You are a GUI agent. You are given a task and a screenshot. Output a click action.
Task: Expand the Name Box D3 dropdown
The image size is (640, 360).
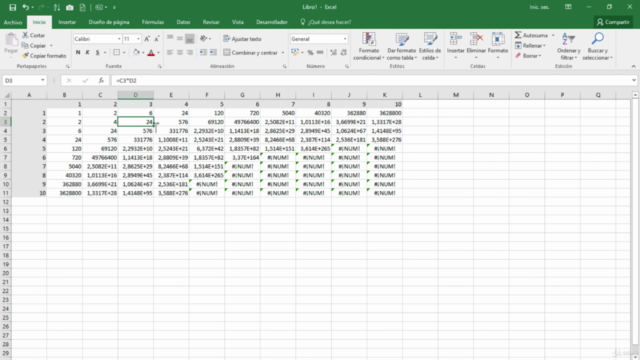pos(42,80)
